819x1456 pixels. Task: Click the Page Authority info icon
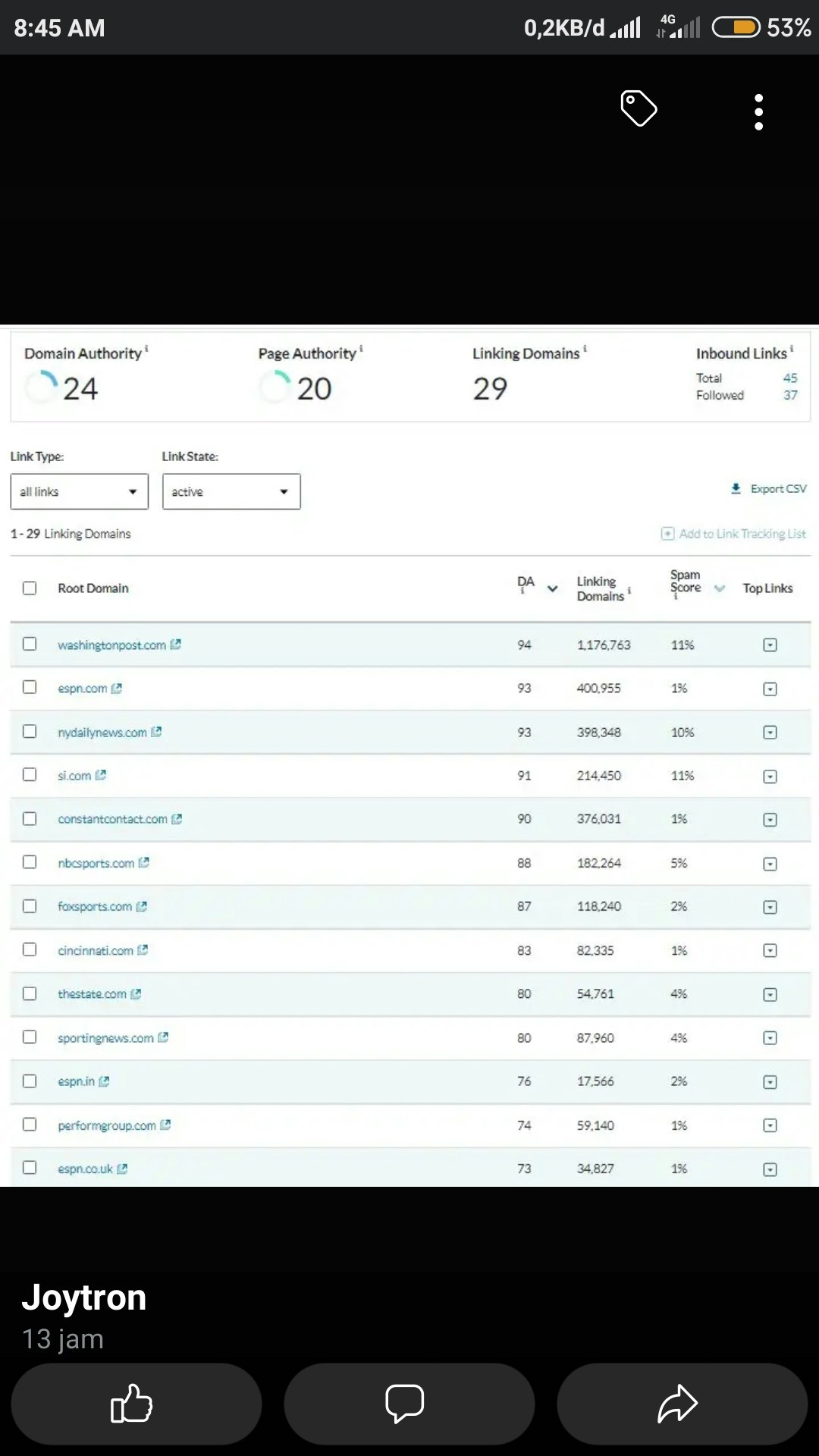[361, 349]
